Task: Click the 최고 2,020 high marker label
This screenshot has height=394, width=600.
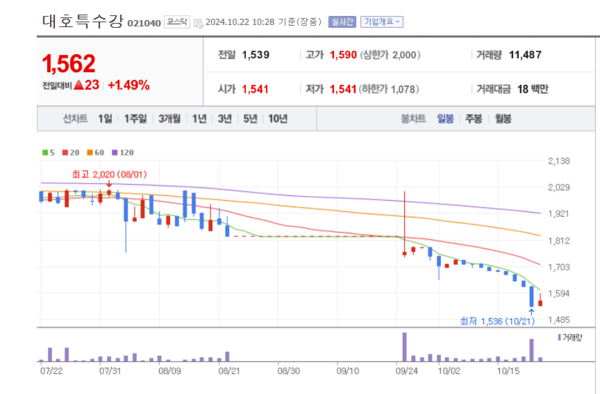Action: click(109, 174)
